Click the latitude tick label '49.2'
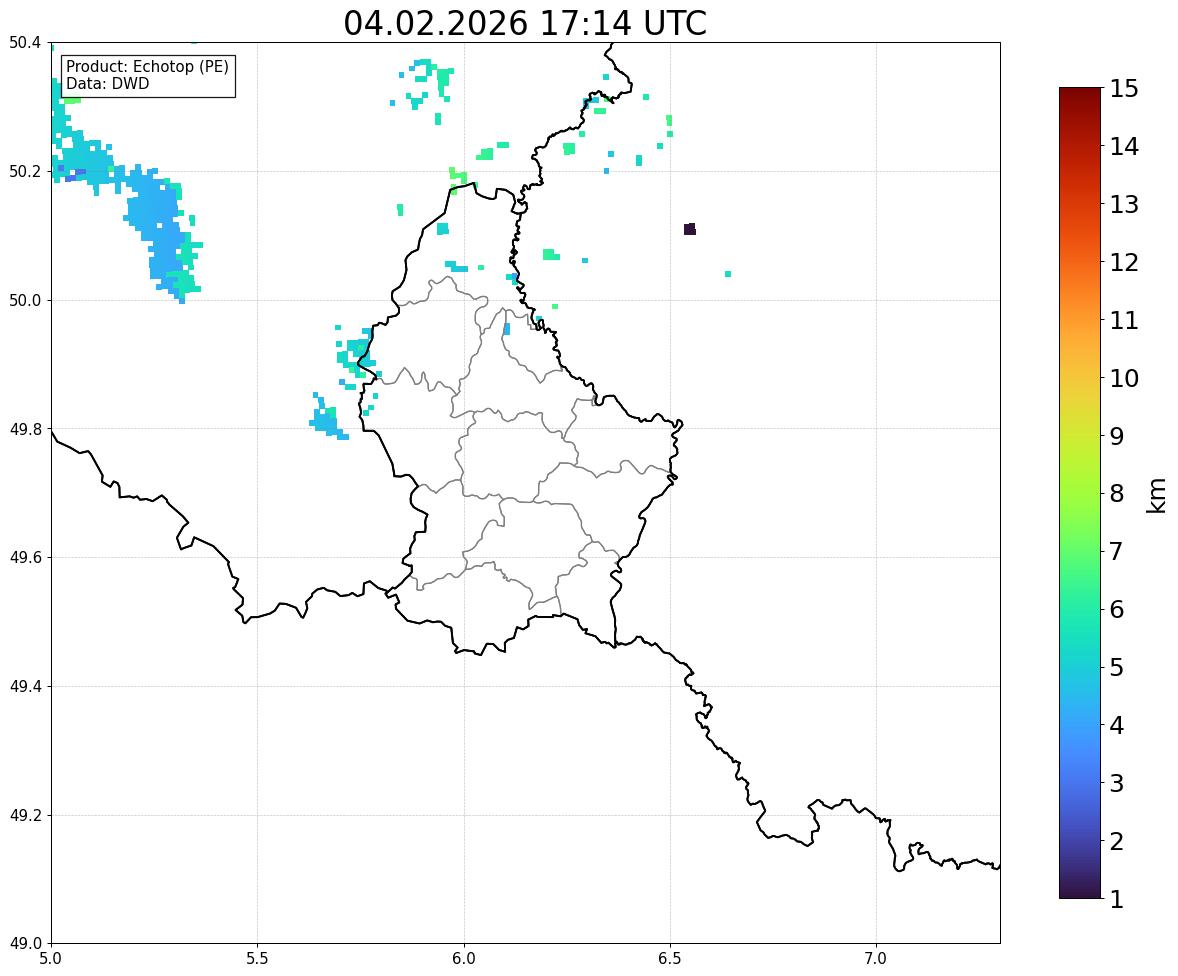This screenshot has width=1178, height=976. click(x=24, y=815)
